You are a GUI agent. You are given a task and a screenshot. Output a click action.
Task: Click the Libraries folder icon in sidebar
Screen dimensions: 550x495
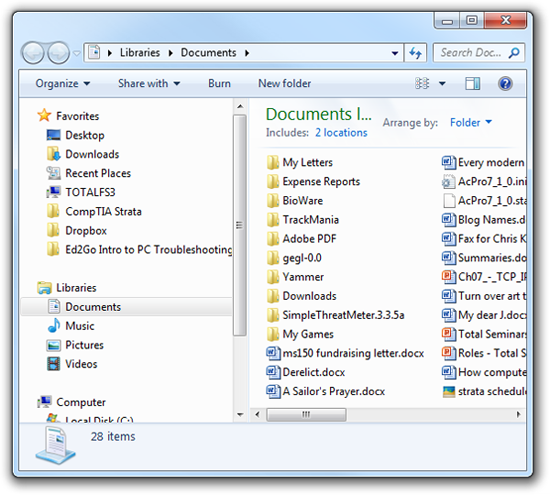[x=44, y=288]
